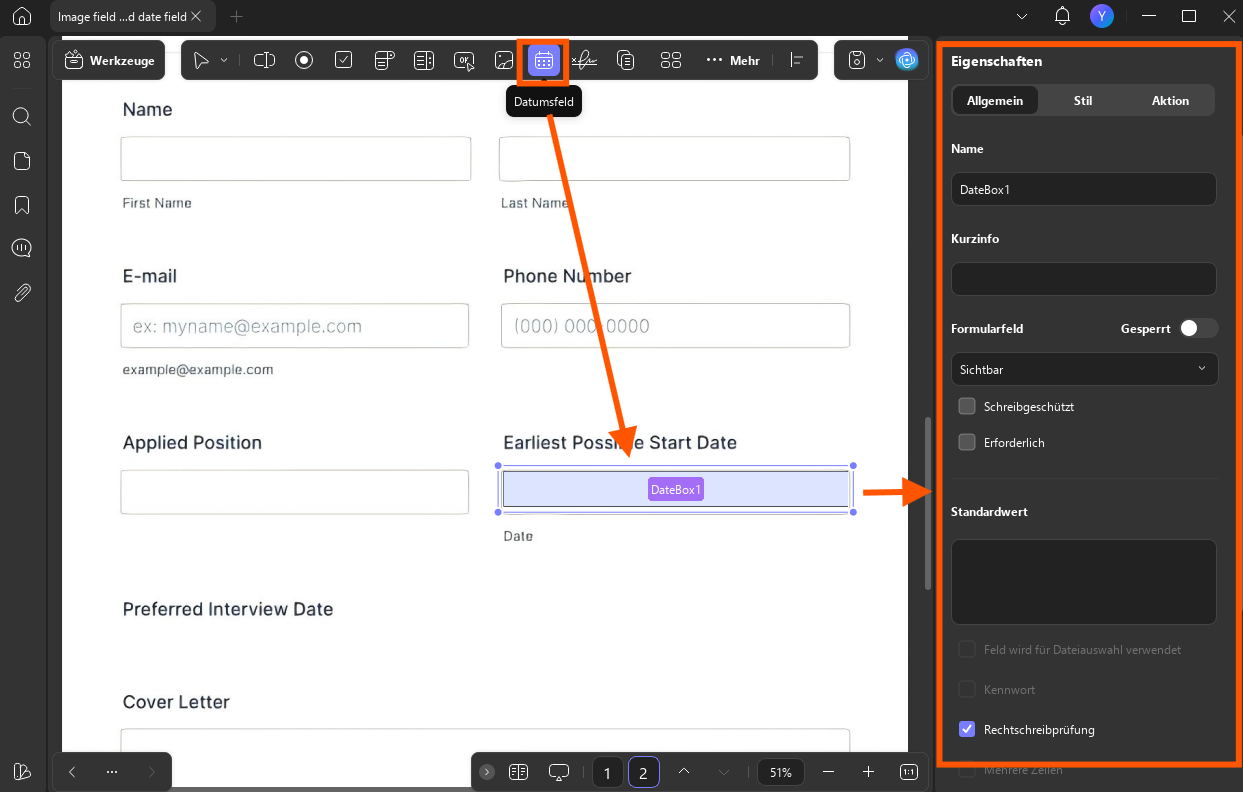Viewport: 1243px width, 792px height.
Task: Select the radio button form tool
Action: 304,60
